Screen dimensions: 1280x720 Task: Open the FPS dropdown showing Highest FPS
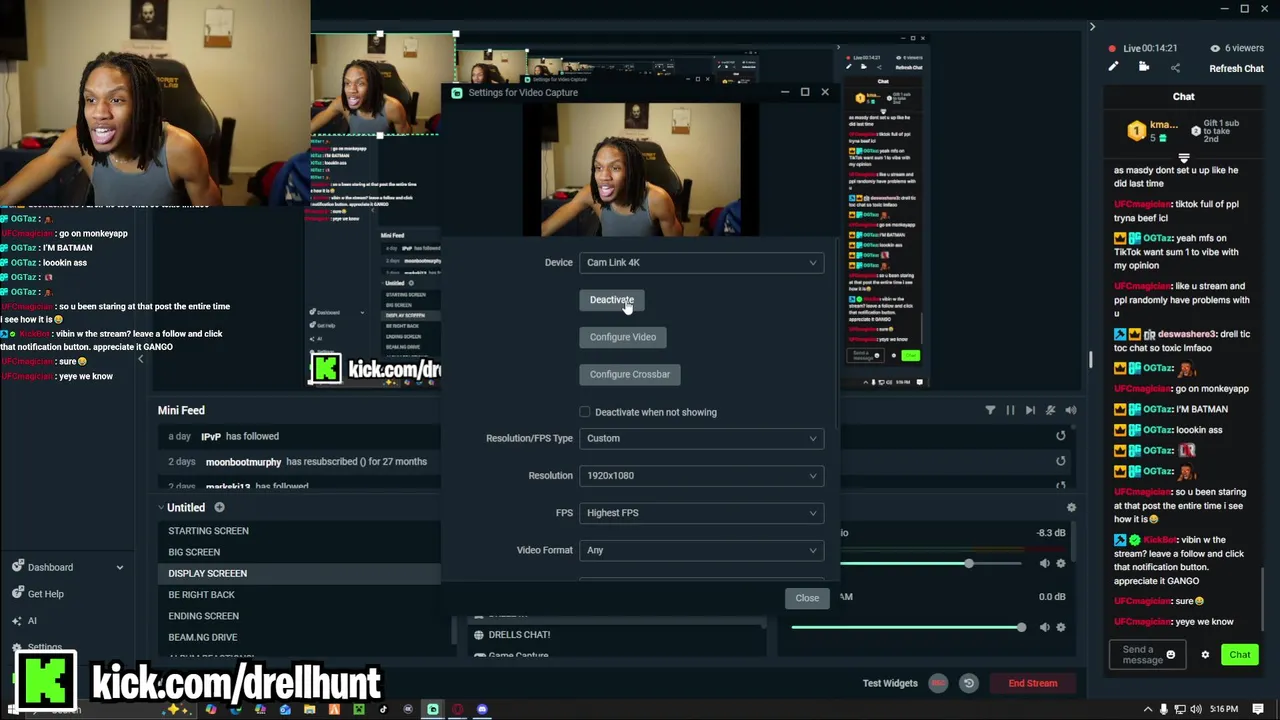tap(701, 512)
